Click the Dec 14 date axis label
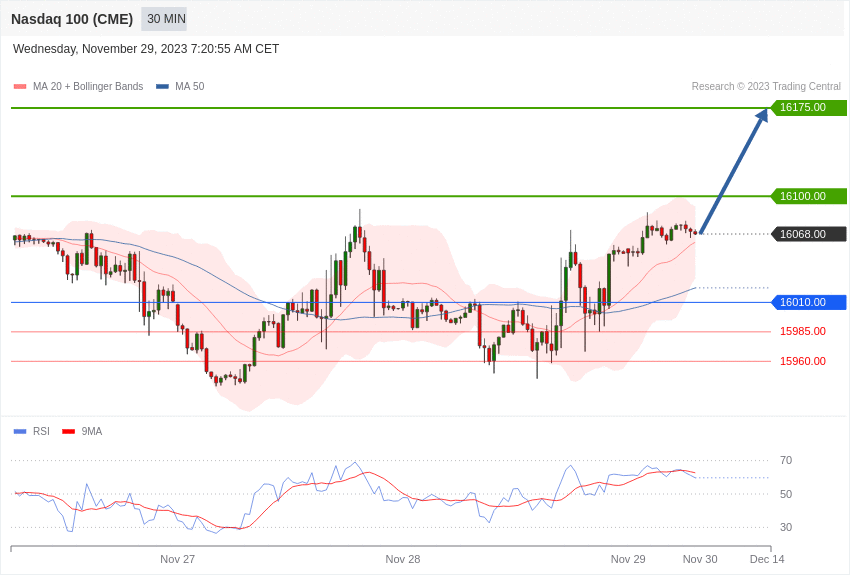The width and height of the screenshot is (850, 576). (767, 559)
